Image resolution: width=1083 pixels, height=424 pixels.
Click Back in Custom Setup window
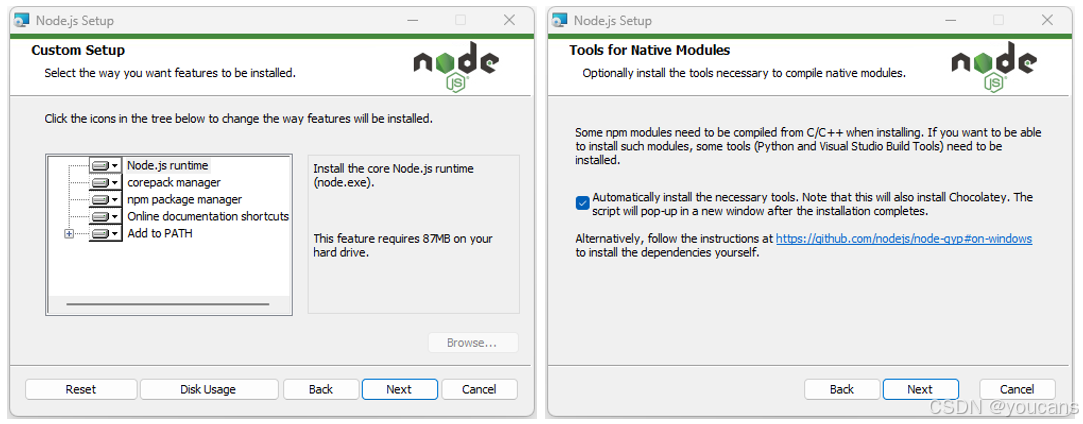(321, 389)
